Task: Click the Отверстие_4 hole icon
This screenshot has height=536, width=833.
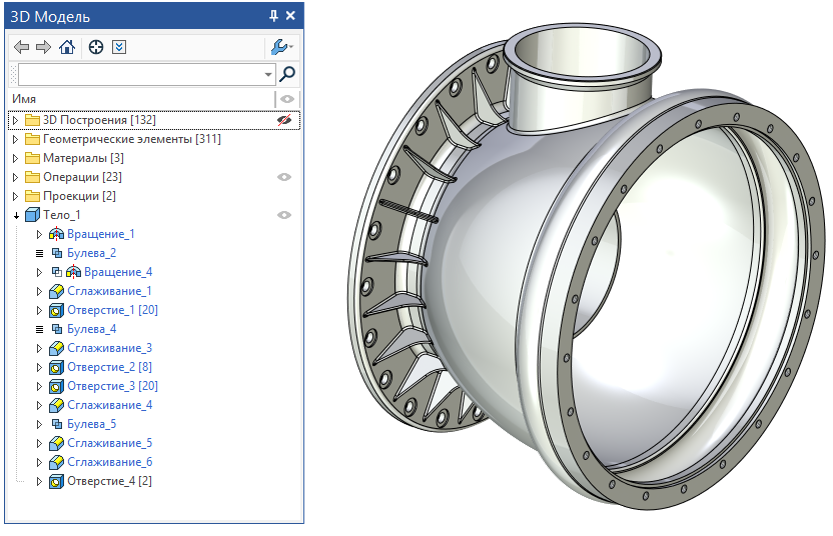Action: [x=56, y=481]
